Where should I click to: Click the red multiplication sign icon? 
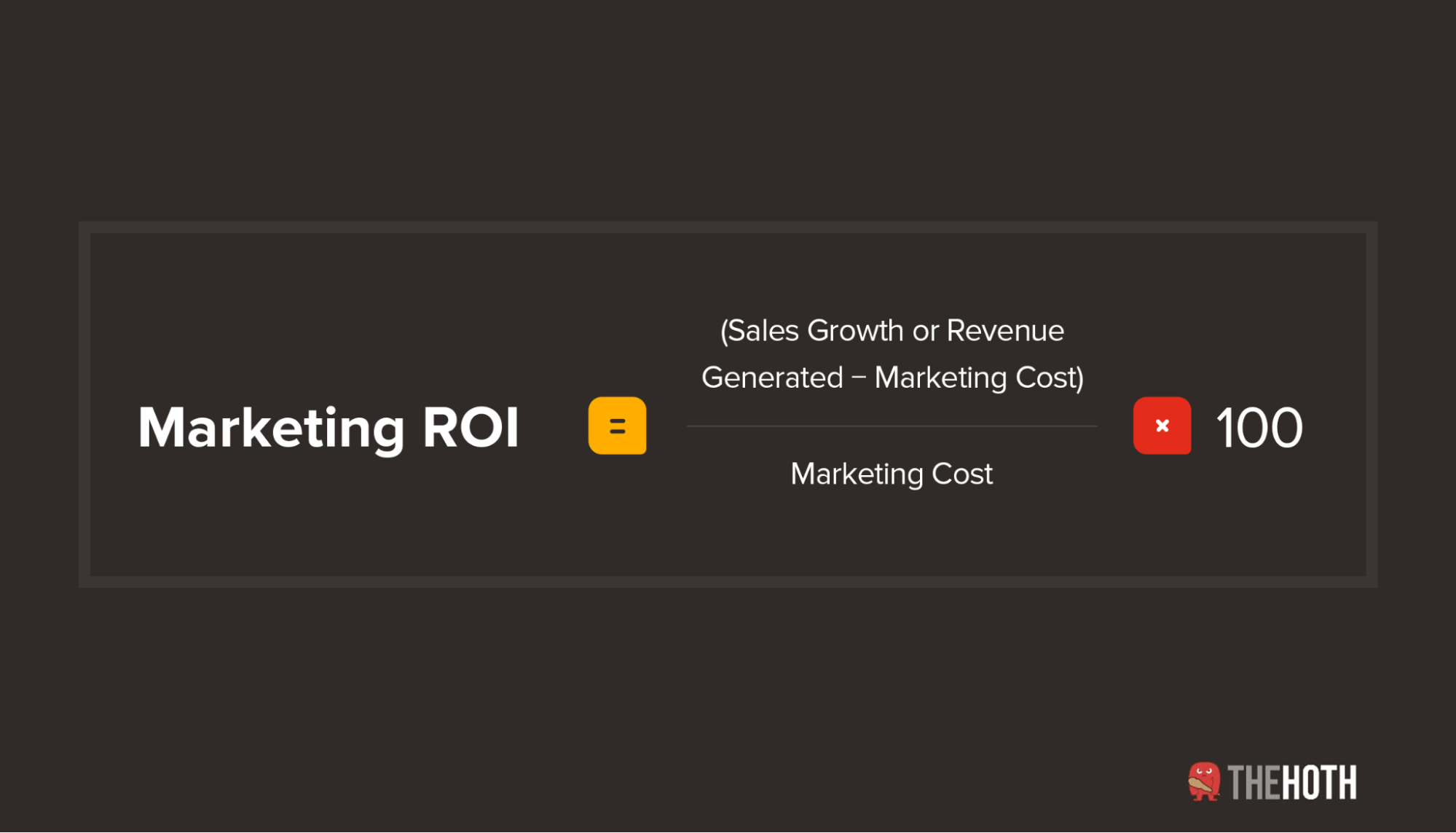tap(1162, 426)
